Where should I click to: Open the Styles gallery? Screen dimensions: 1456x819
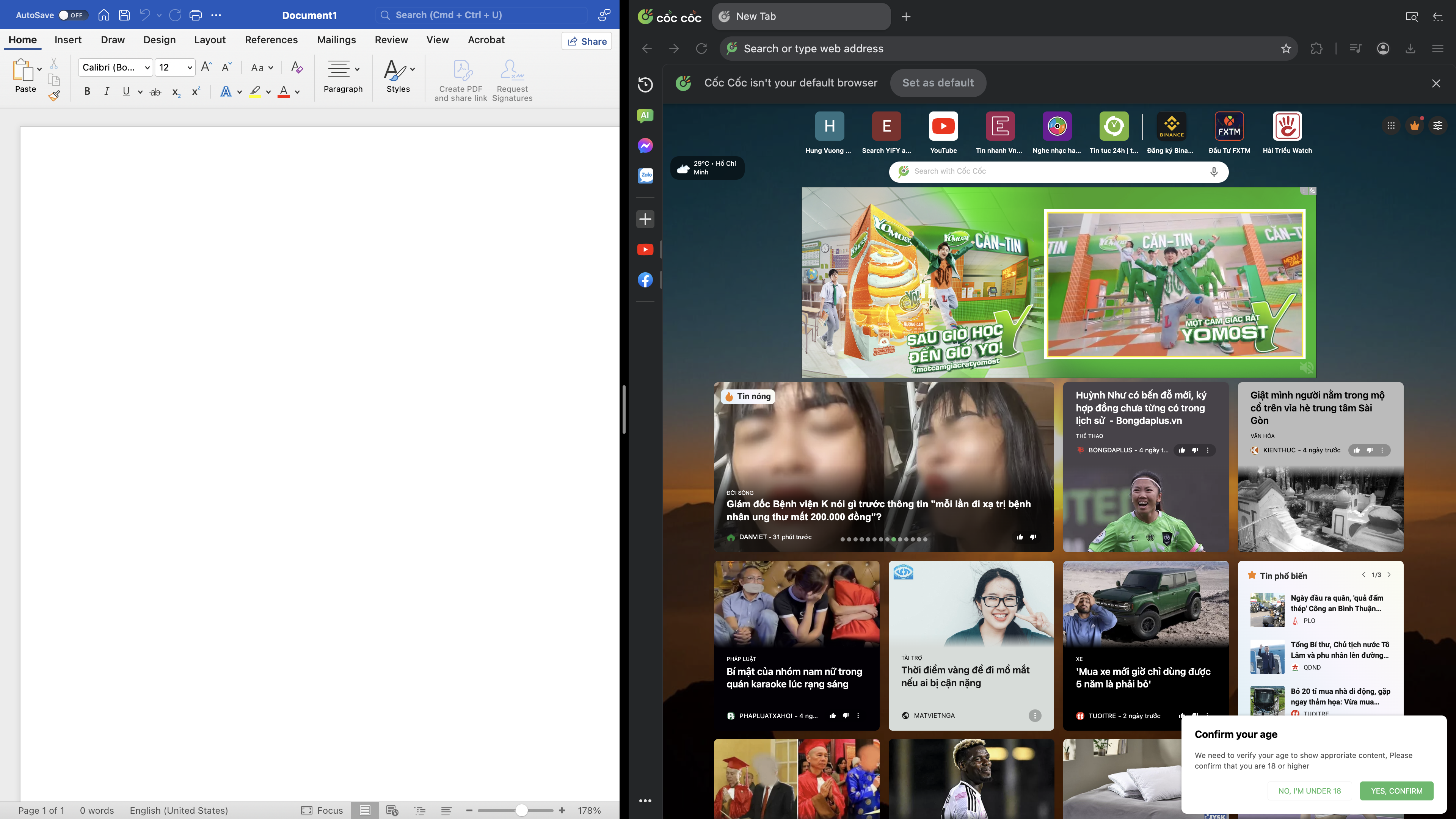point(399,76)
